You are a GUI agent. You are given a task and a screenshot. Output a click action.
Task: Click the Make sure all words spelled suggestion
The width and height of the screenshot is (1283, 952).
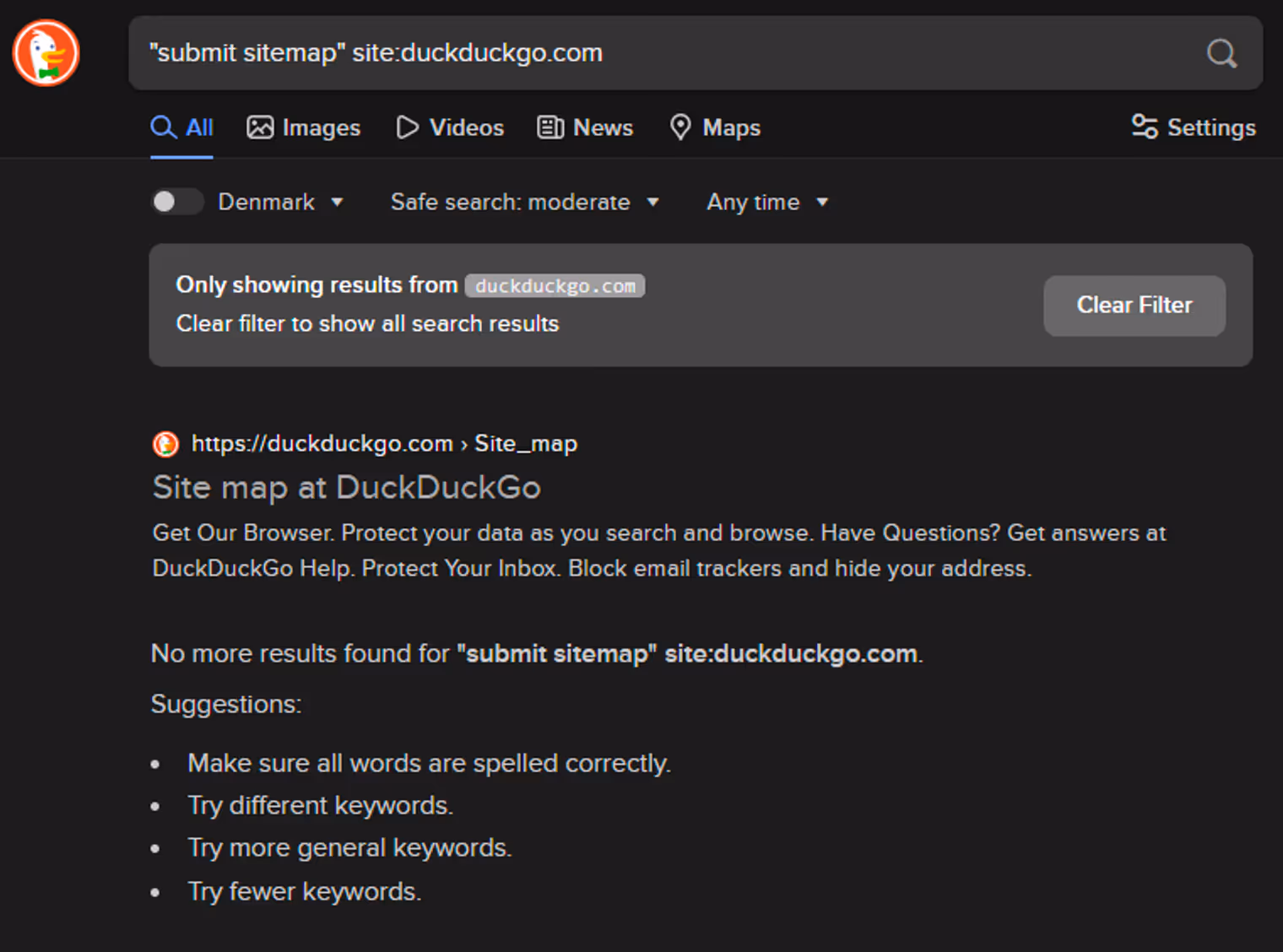tap(429, 763)
